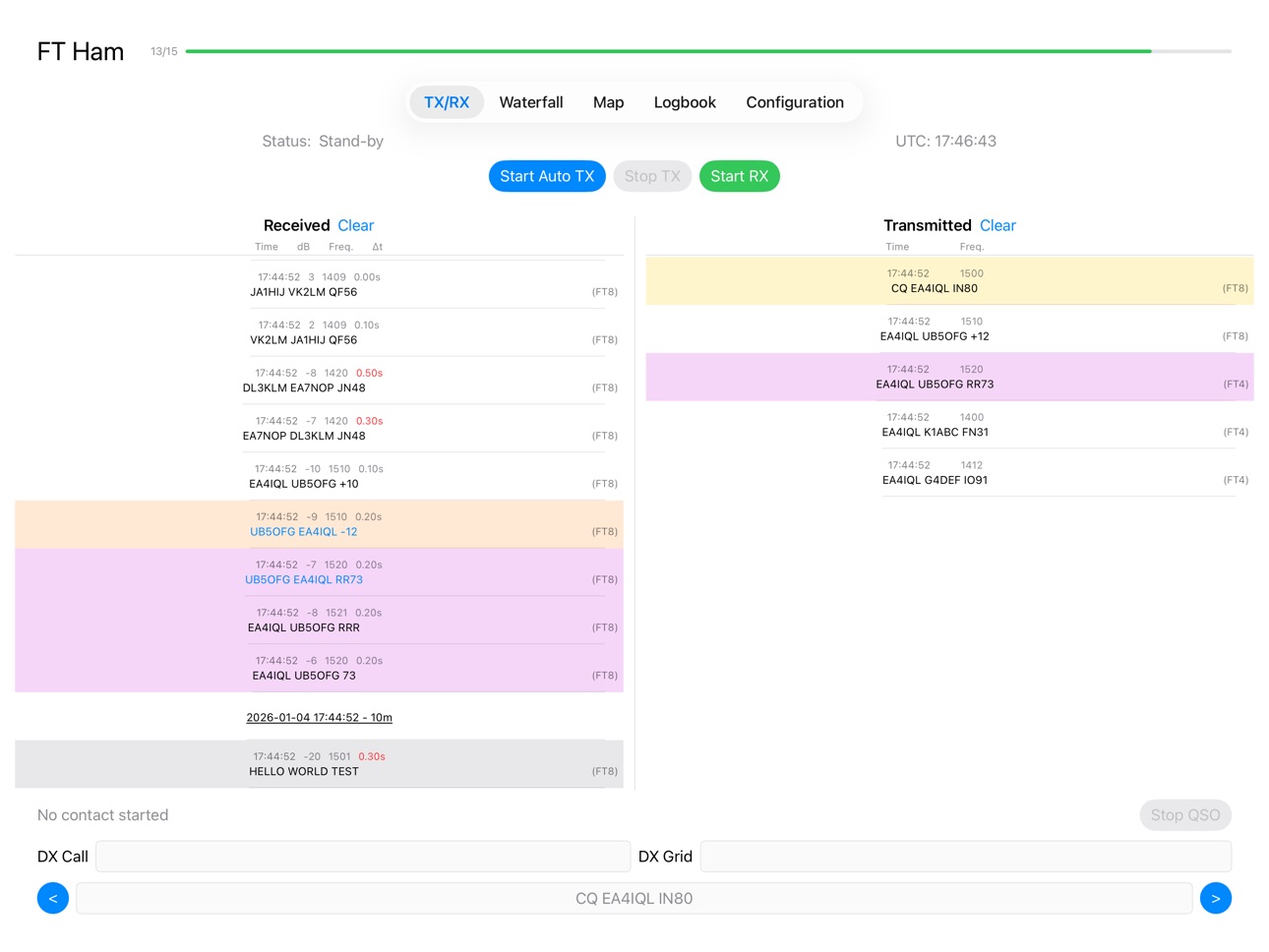Select received message EA4IQL UB5OFG RRR
This screenshot has height=952, width=1269.
[319, 621]
